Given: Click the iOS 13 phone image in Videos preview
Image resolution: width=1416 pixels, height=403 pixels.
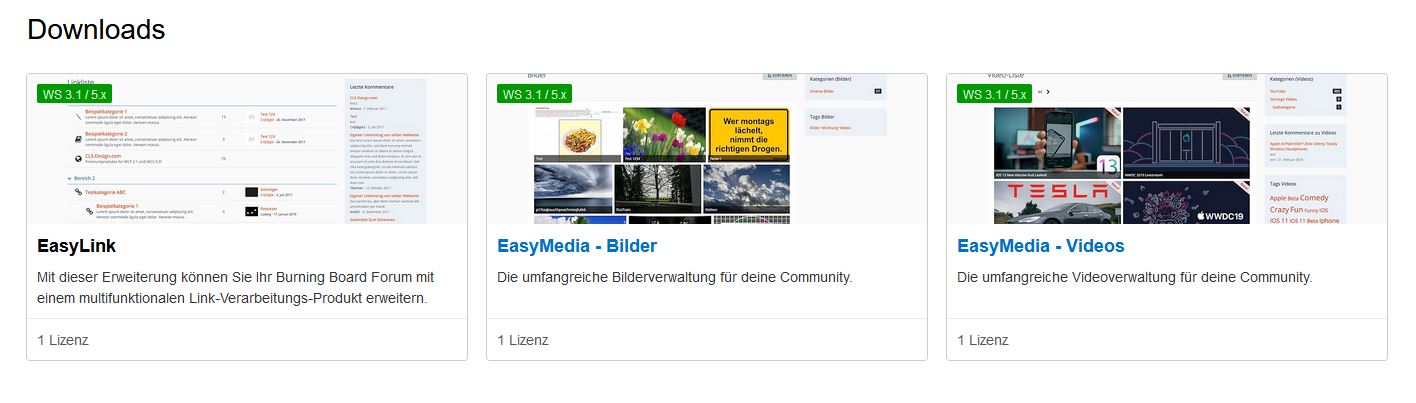Looking at the screenshot, I should [1055, 140].
